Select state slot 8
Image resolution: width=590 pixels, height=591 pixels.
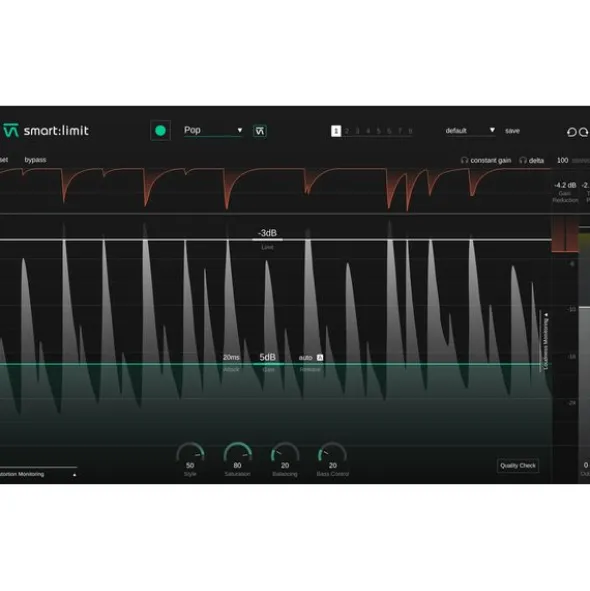[x=410, y=131]
